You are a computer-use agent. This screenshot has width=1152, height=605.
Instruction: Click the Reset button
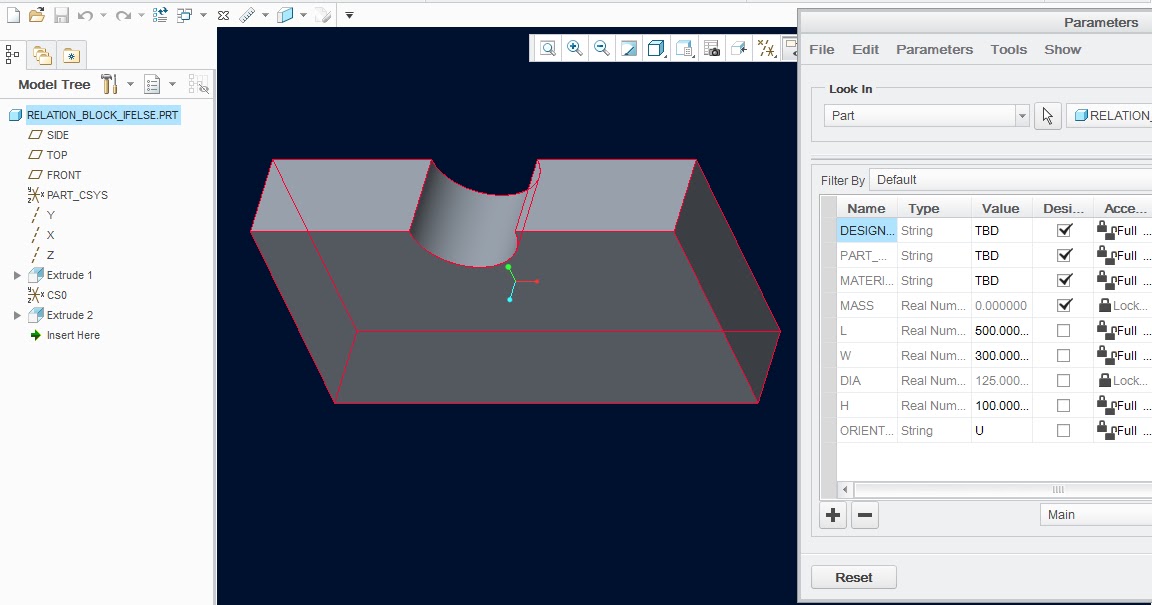tap(853, 577)
